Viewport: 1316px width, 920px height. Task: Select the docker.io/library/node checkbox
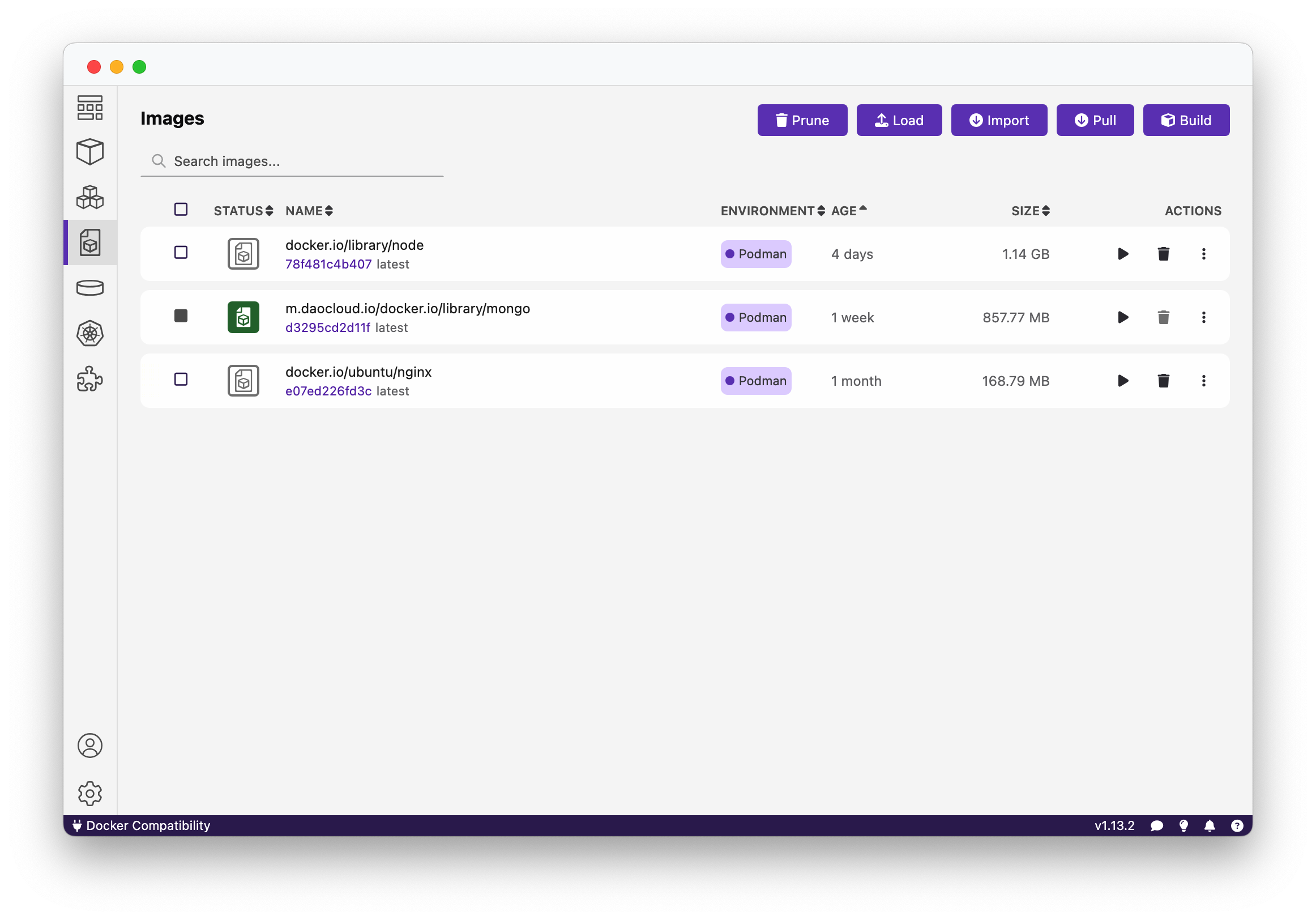[181, 252]
